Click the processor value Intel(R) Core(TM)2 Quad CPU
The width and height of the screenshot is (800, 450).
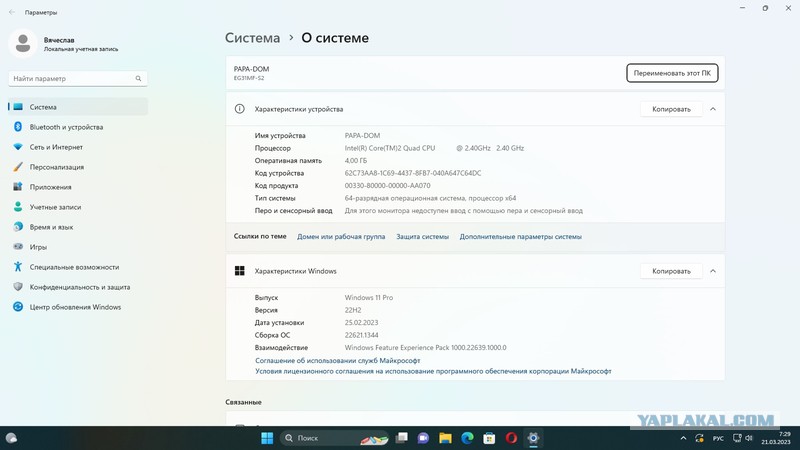tap(390, 148)
